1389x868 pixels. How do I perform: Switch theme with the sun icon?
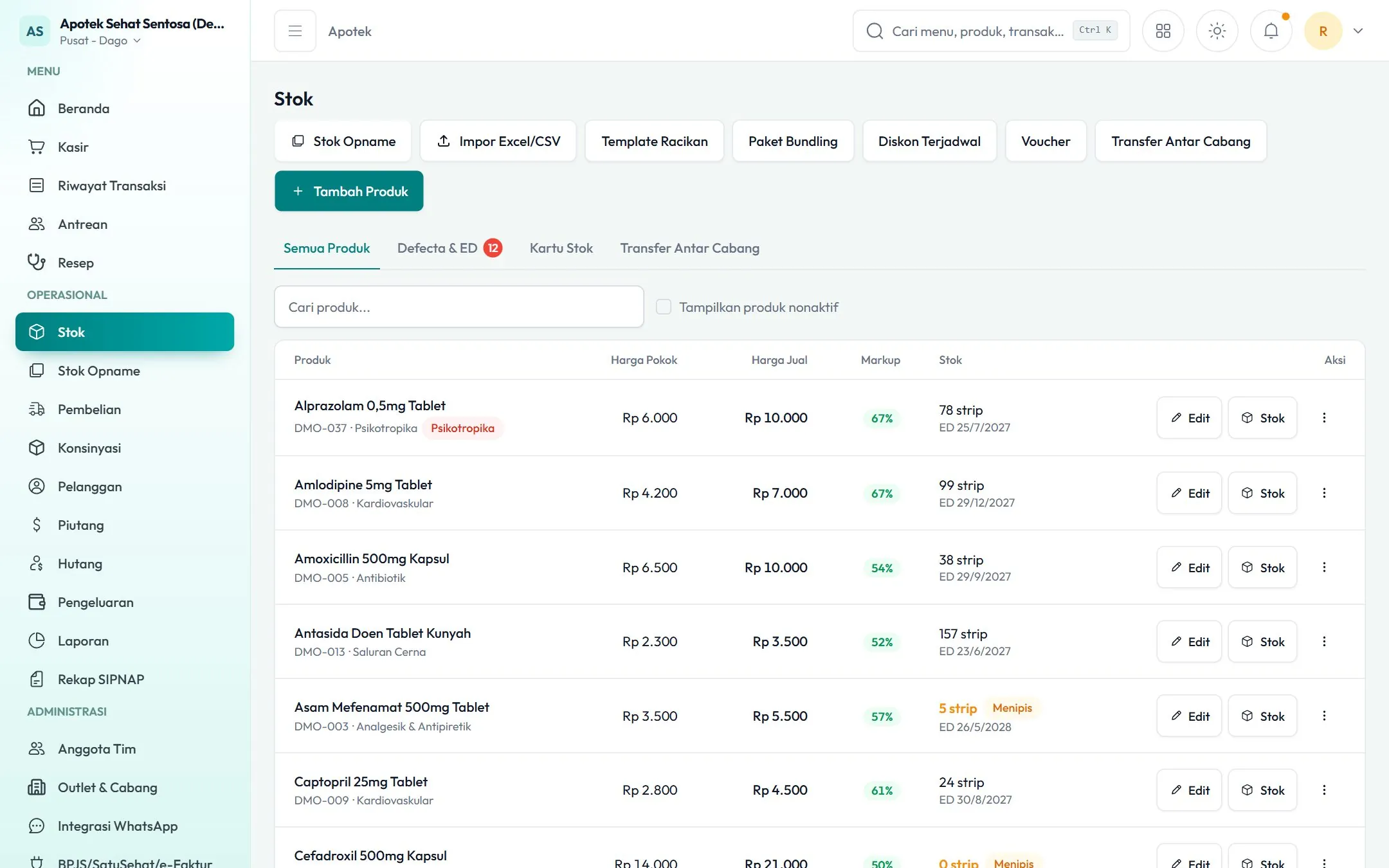(x=1217, y=31)
